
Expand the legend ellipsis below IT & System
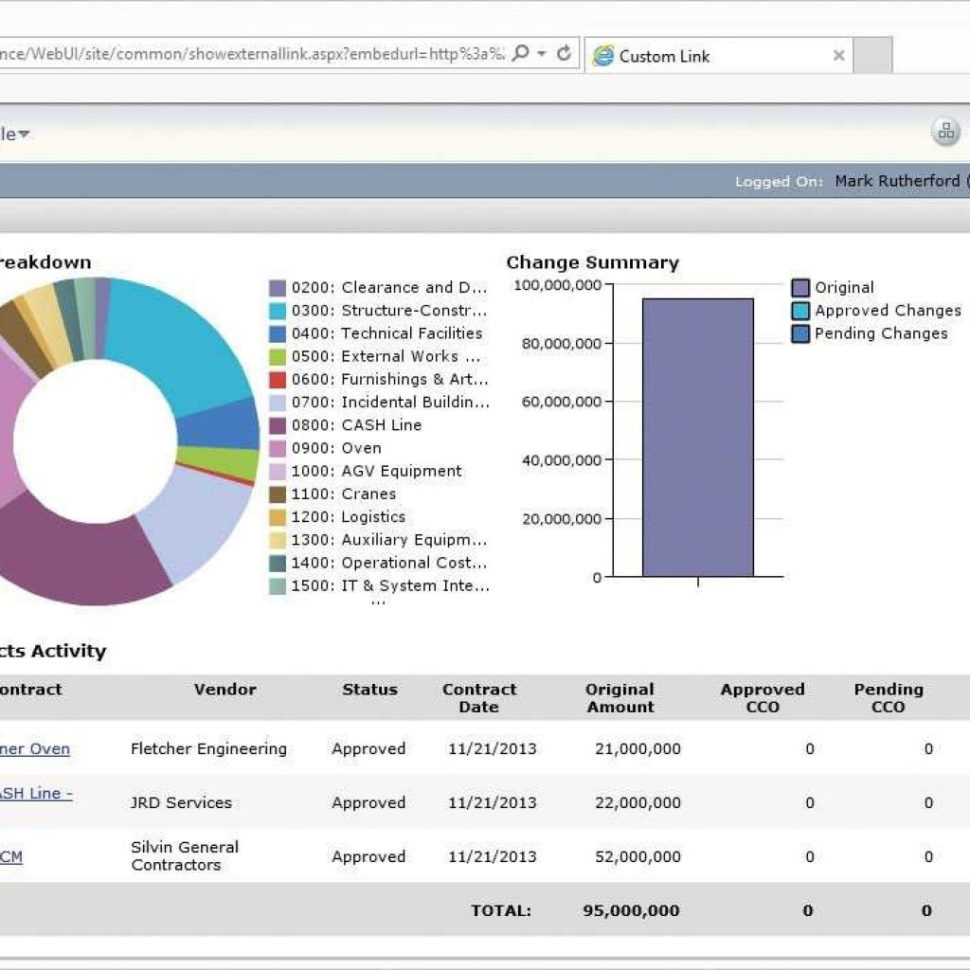[377, 603]
